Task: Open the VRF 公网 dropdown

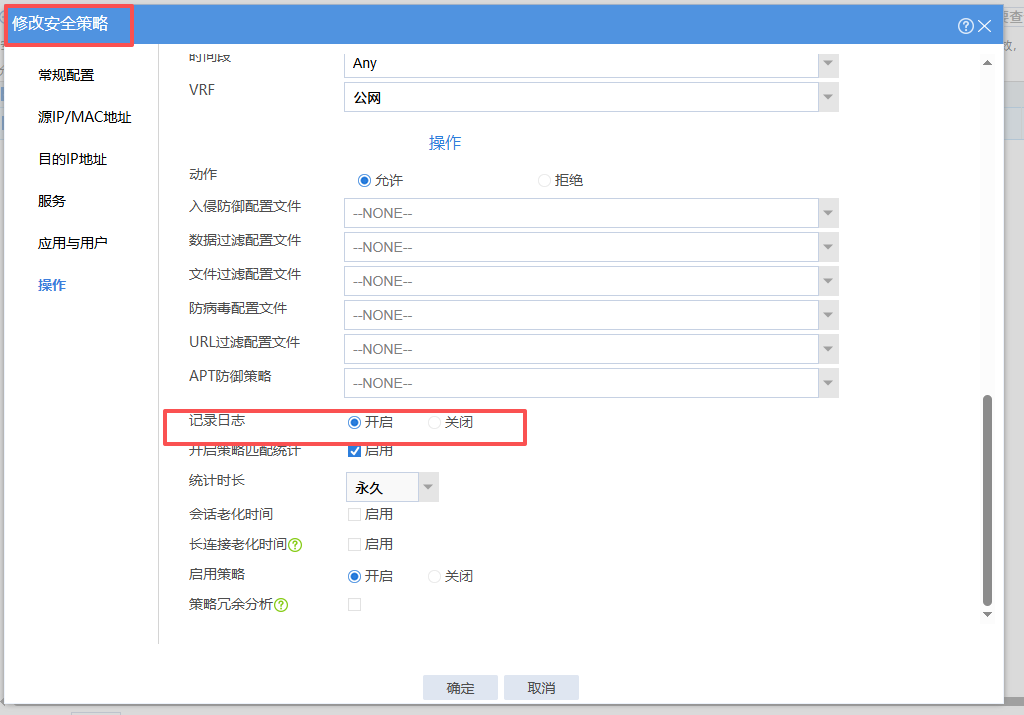Action: (828, 97)
